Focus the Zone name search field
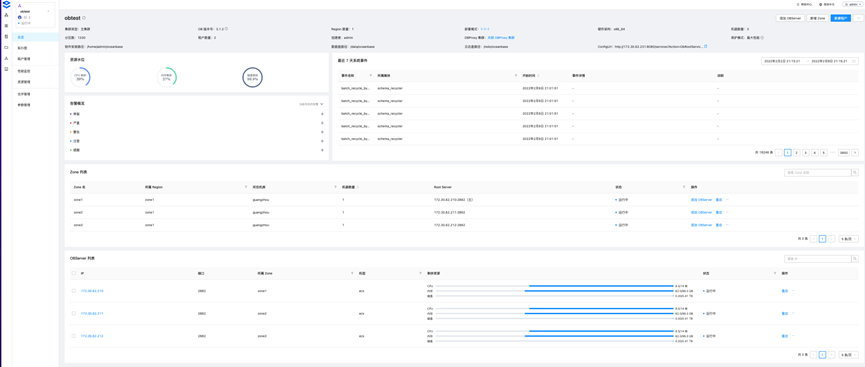865x367 pixels. point(818,173)
